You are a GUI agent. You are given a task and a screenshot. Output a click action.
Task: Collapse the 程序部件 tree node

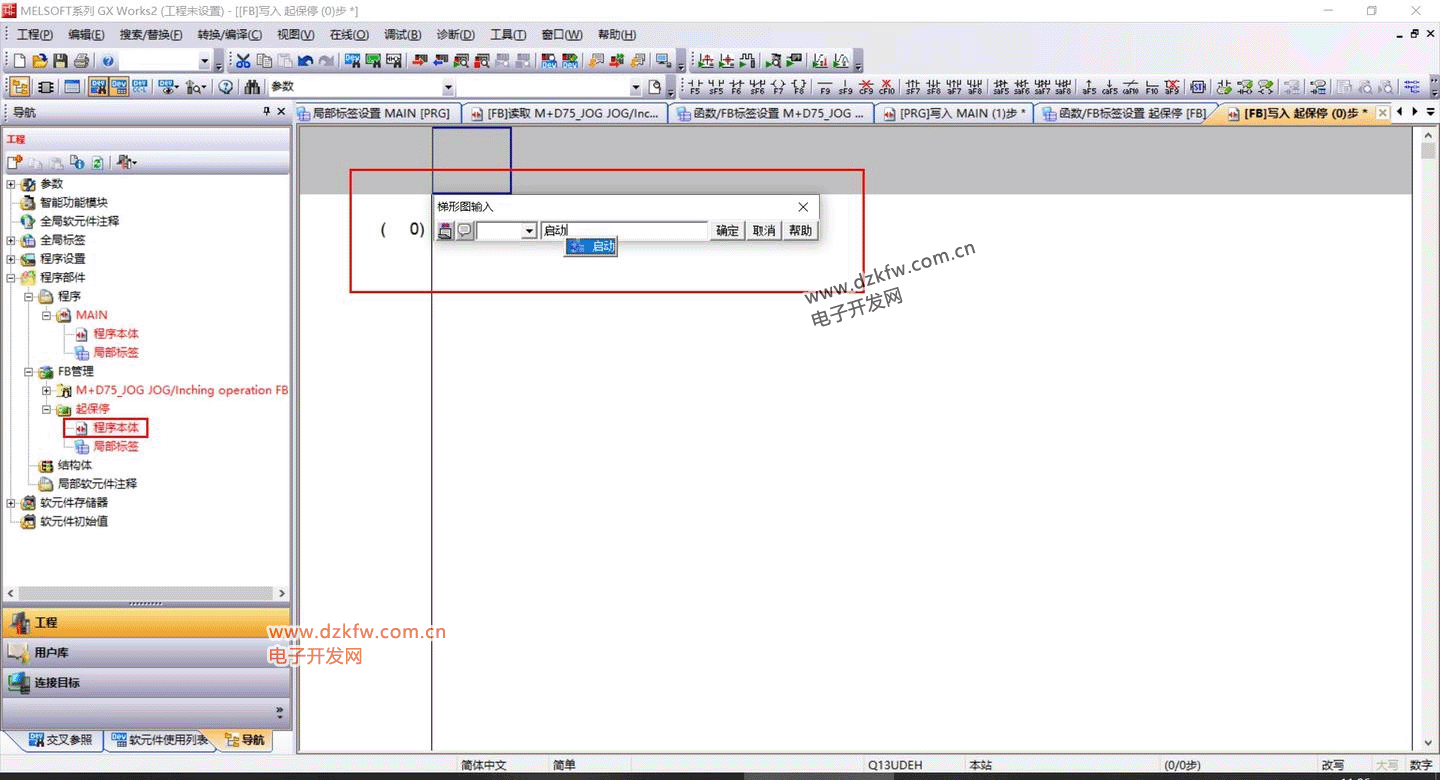11,277
